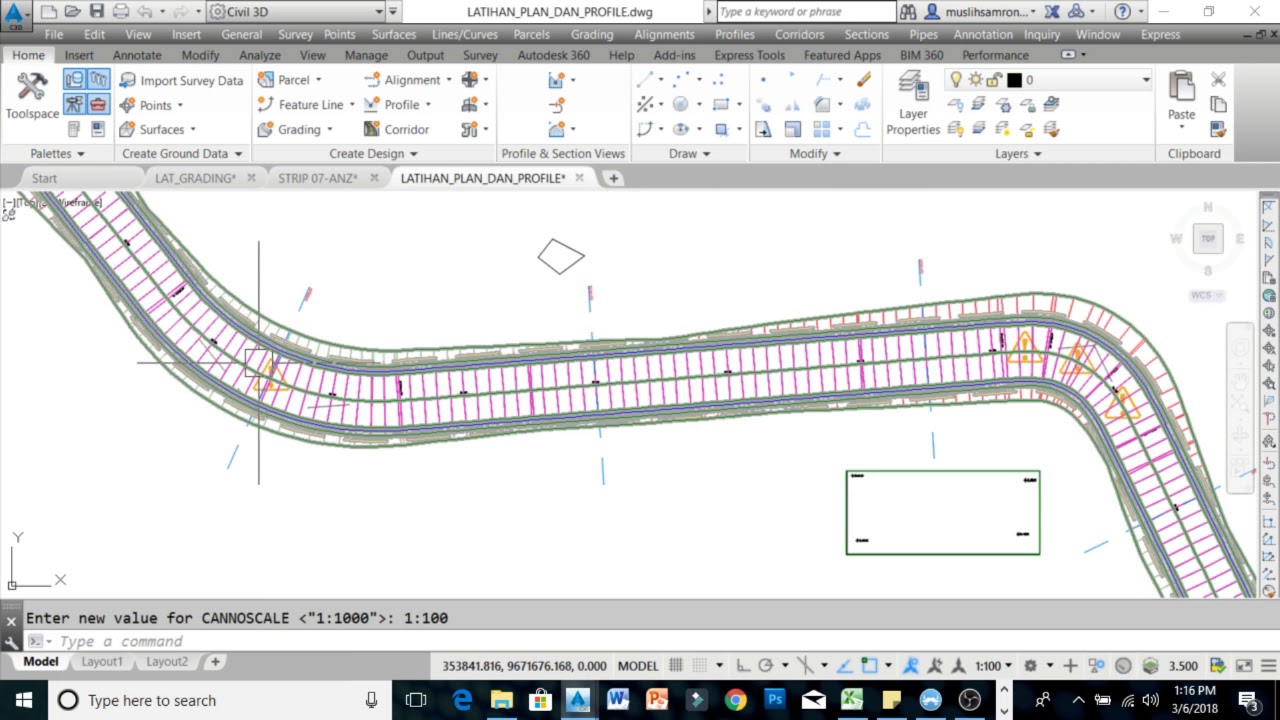1280x720 pixels.
Task: Click the Pipe Network icon in Create Design
Action: tap(470, 129)
